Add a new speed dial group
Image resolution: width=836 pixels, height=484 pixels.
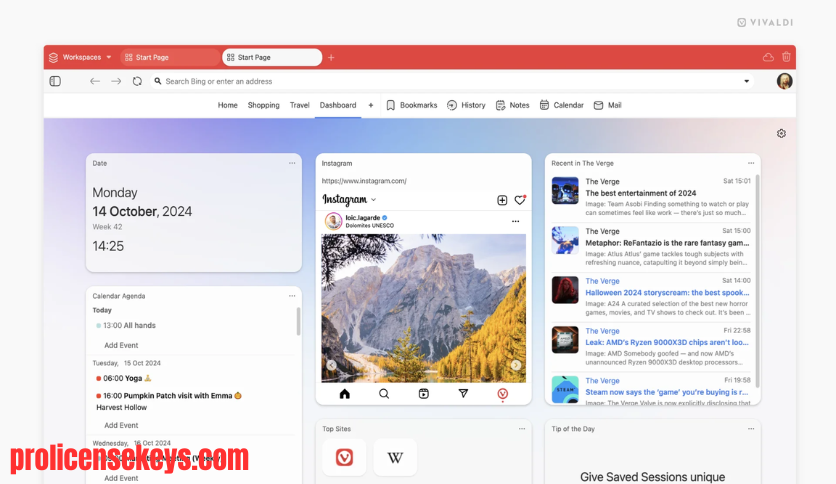click(x=371, y=105)
